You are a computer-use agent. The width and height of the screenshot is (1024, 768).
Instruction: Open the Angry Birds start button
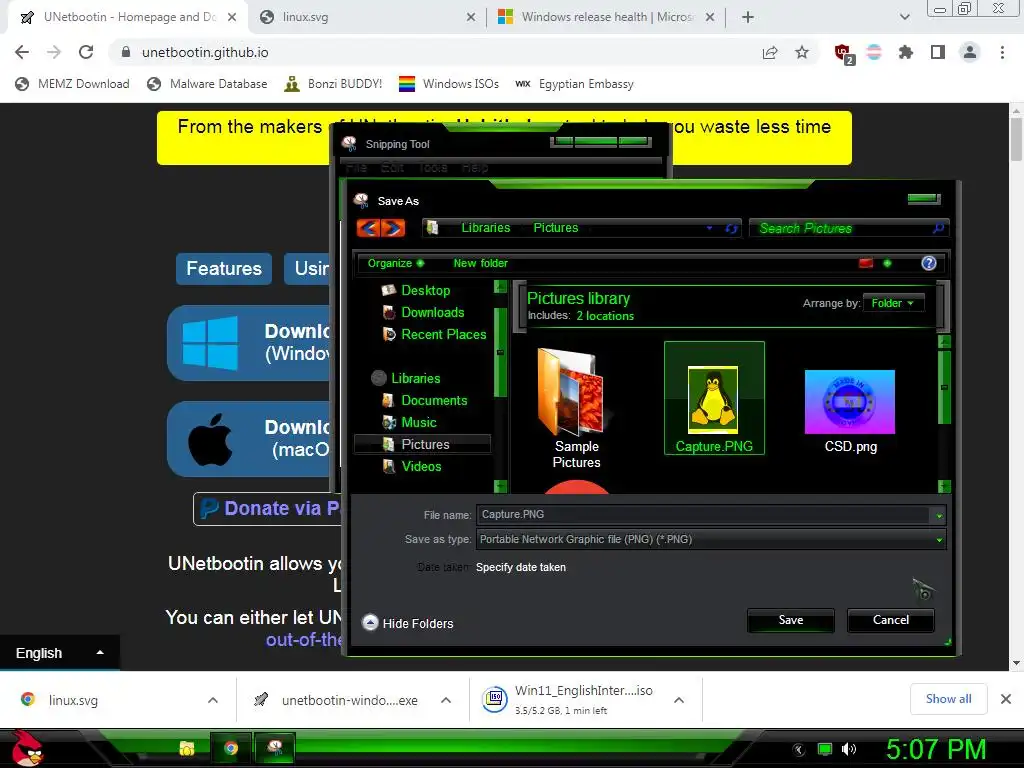[x=27, y=748]
